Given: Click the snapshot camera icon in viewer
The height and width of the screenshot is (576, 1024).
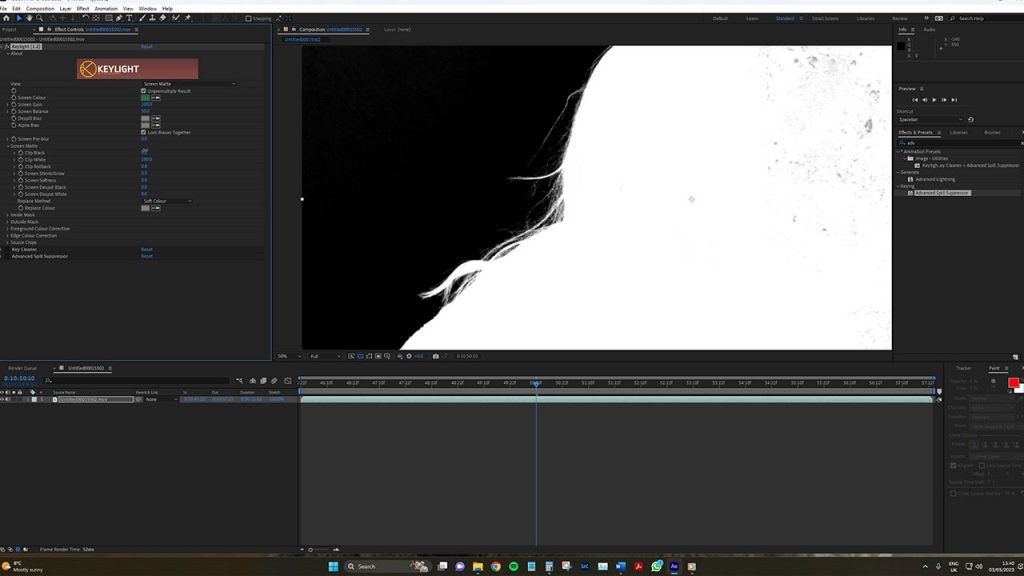Looking at the screenshot, I should click(x=436, y=356).
